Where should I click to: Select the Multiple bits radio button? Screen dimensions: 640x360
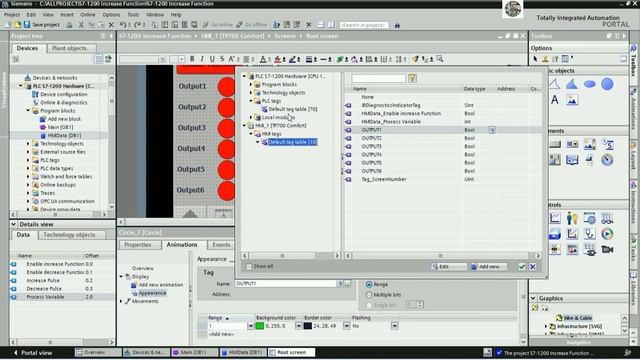click(369, 295)
